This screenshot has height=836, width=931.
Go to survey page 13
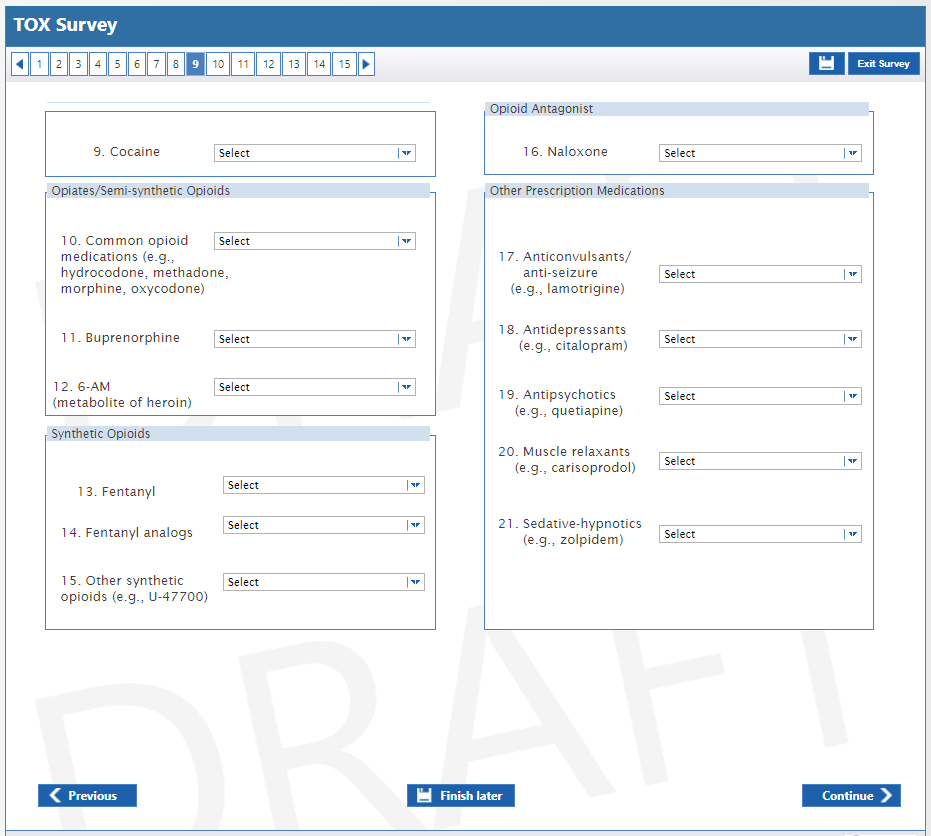point(294,64)
